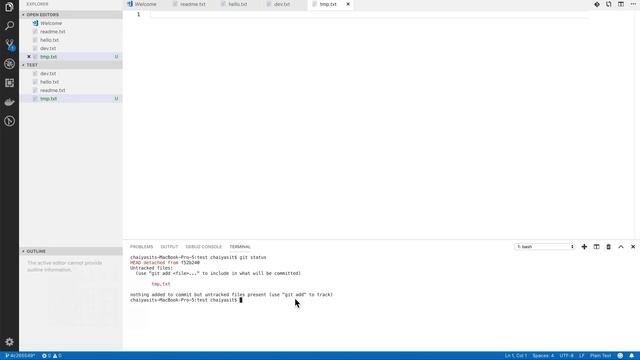Screen dimensions: 640x360
Task: Open notifications bell in status bar
Action: (631, 356)
